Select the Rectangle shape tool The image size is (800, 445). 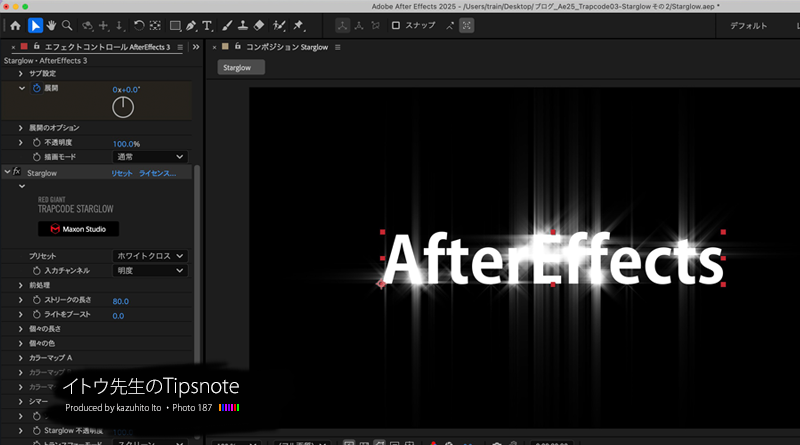tap(175, 26)
